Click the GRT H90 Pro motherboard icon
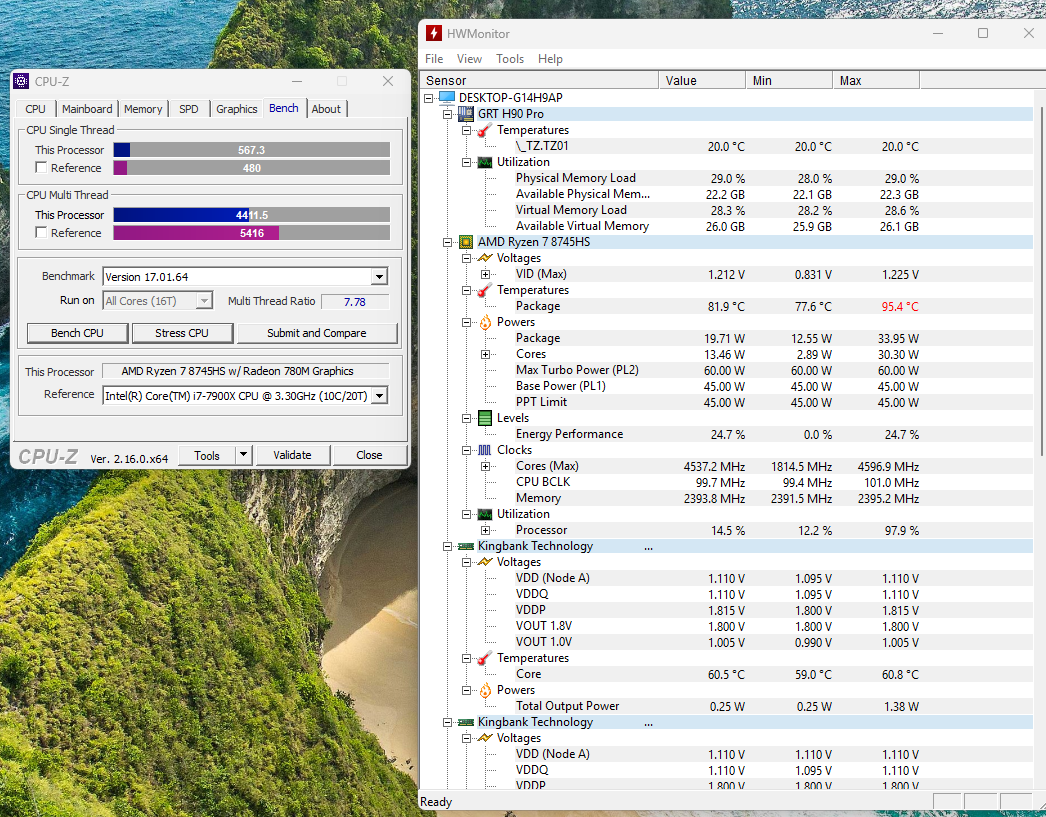This screenshot has height=817, width=1046. pyautogui.click(x=465, y=114)
